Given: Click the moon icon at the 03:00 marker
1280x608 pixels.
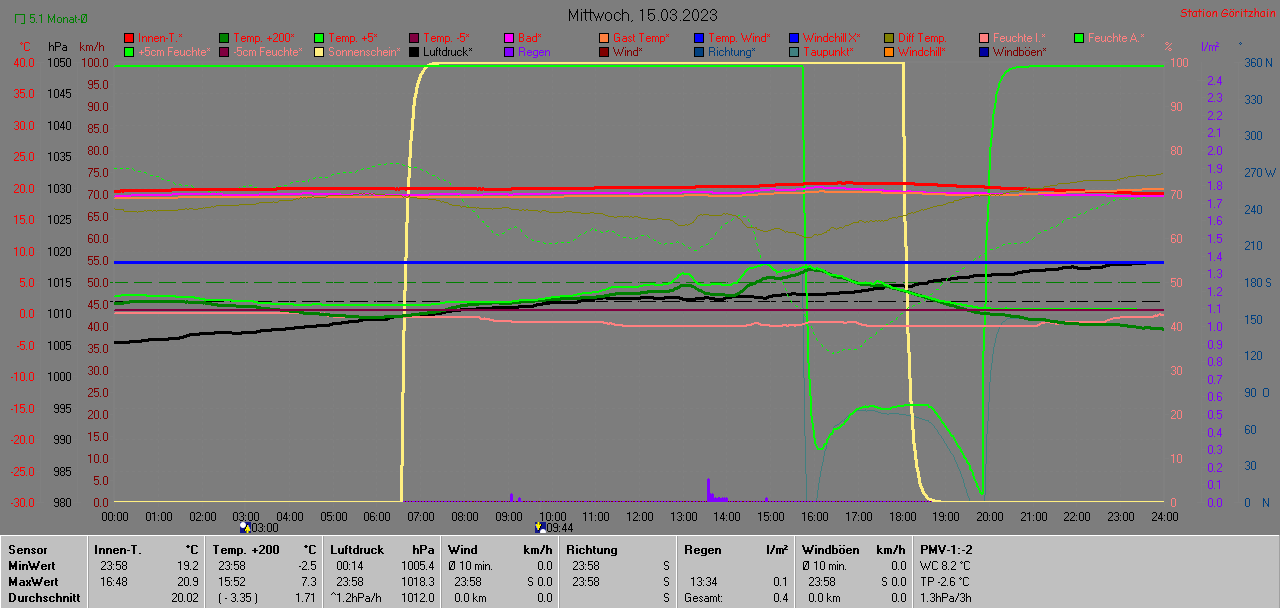Looking at the screenshot, I should [244, 526].
